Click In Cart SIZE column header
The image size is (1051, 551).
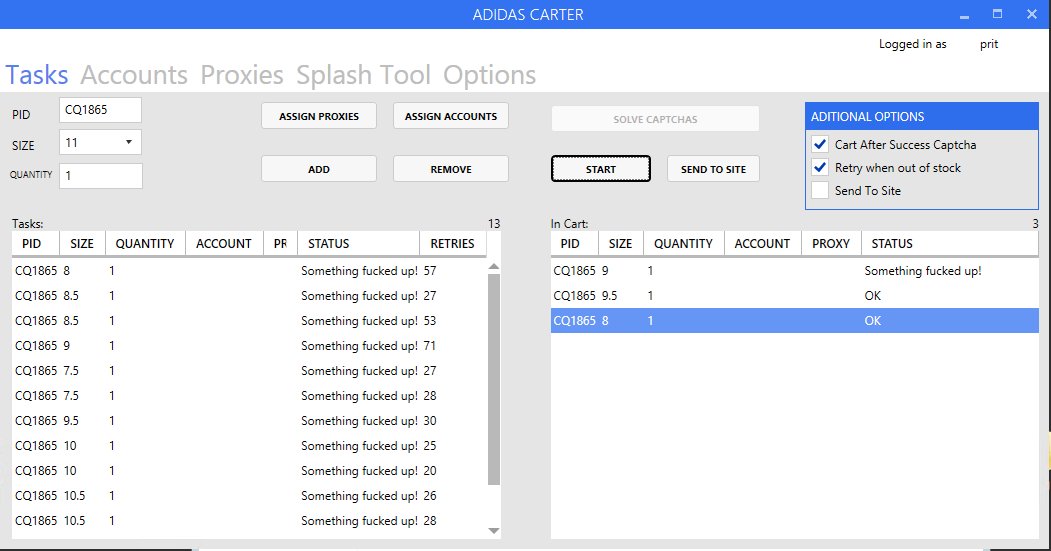621,243
